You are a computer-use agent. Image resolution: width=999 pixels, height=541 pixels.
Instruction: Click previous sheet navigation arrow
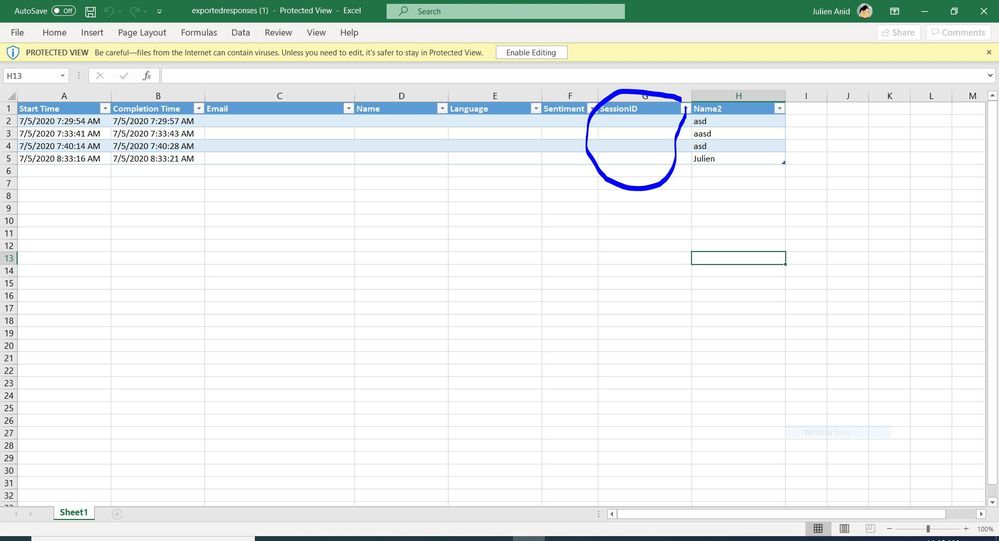[15, 514]
